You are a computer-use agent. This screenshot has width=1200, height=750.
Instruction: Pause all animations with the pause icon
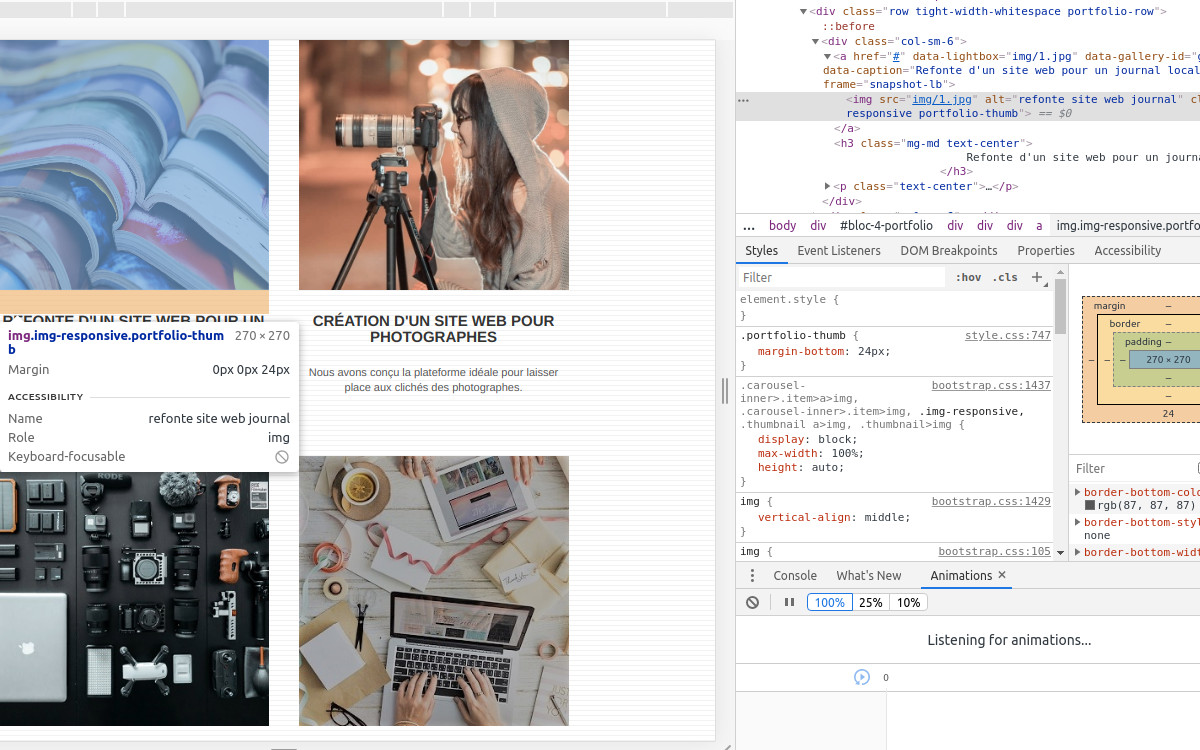789,602
